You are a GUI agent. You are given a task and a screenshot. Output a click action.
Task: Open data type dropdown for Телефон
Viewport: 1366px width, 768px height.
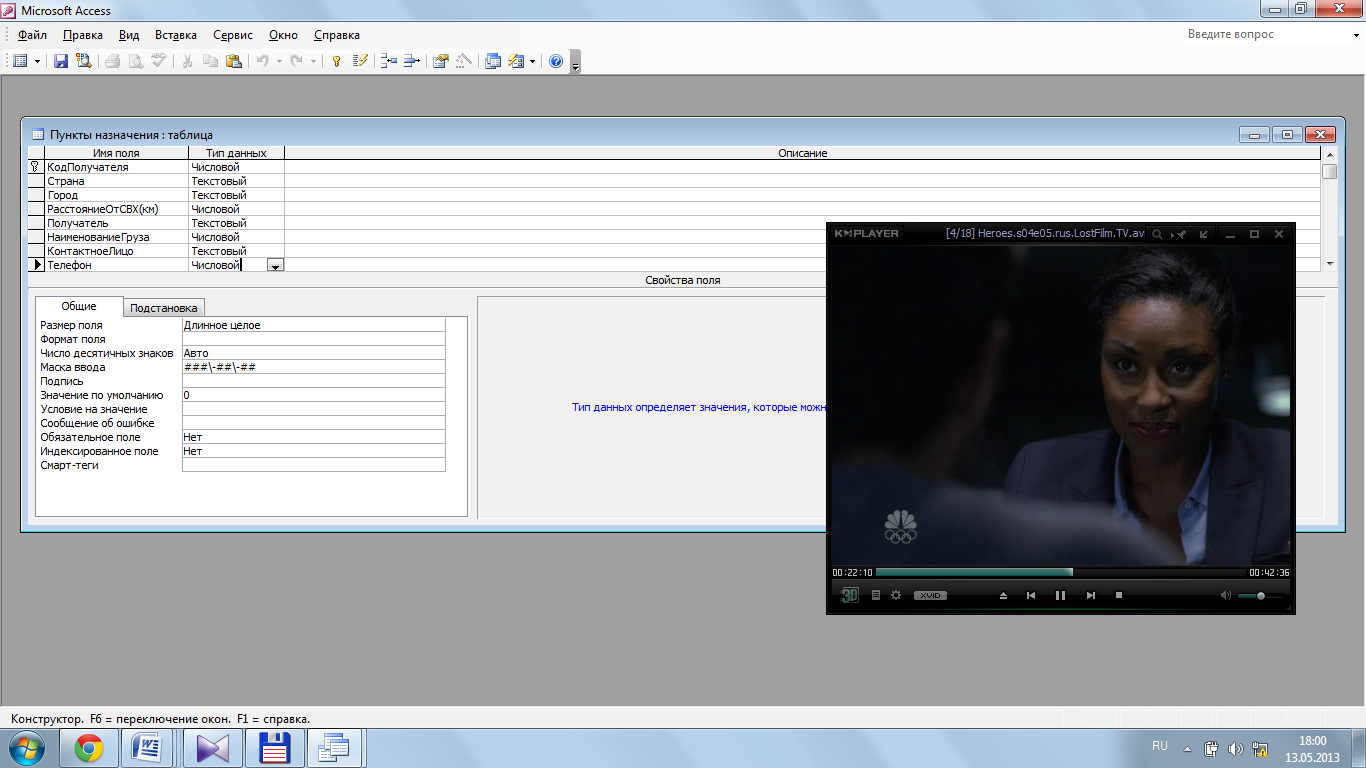(x=275, y=265)
